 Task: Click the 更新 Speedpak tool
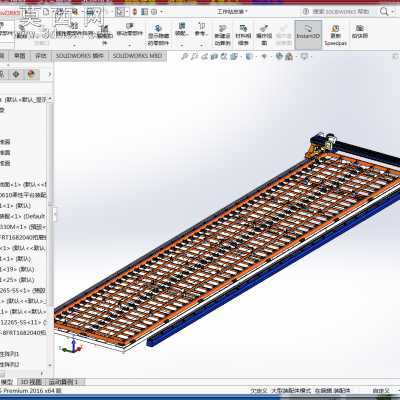pos(336,35)
